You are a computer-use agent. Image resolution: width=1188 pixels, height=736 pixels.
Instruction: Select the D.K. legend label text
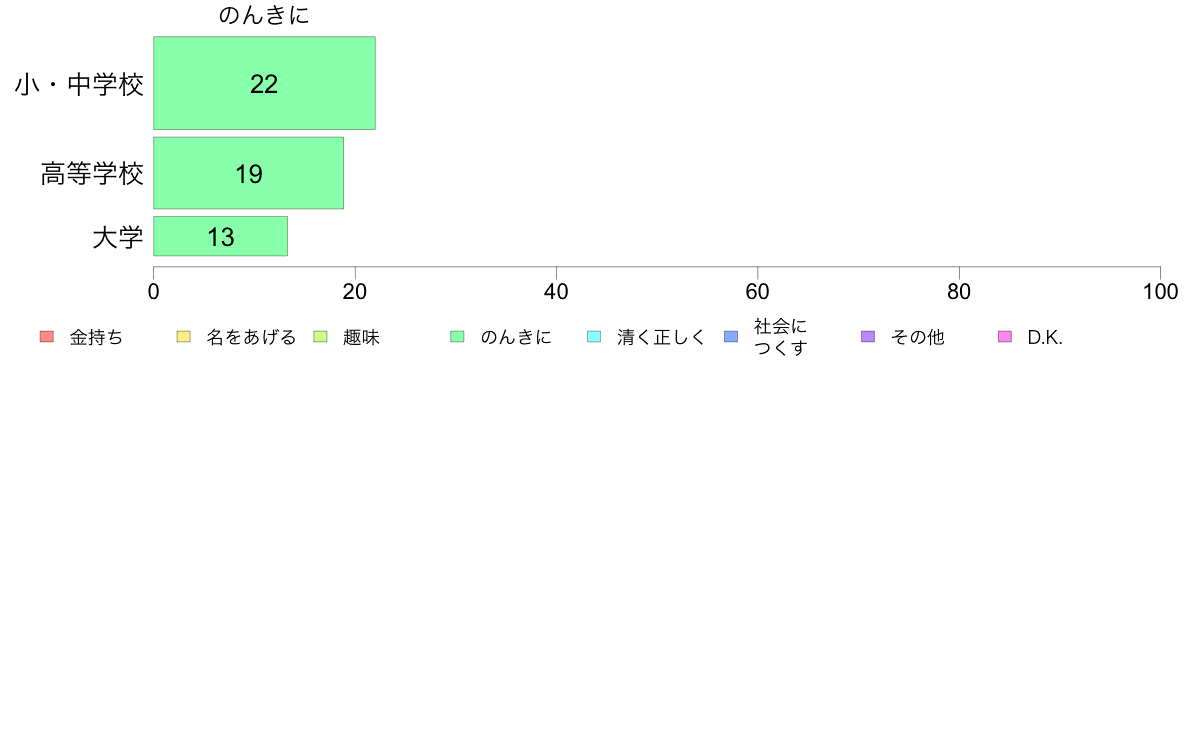point(1045,337)
